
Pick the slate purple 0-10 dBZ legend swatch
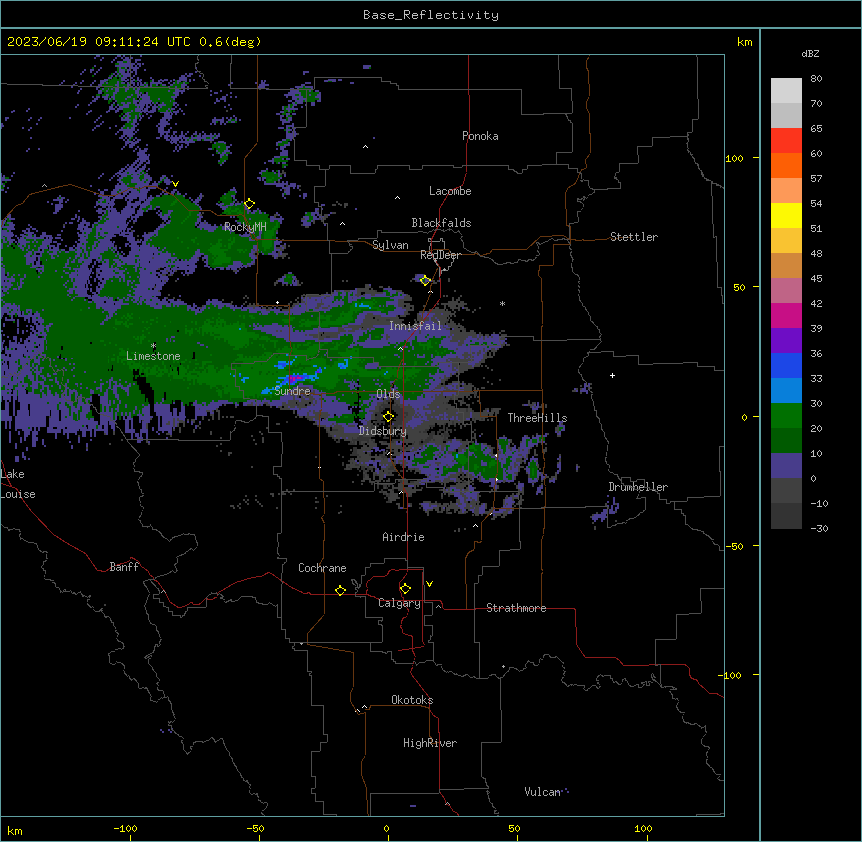786,466
